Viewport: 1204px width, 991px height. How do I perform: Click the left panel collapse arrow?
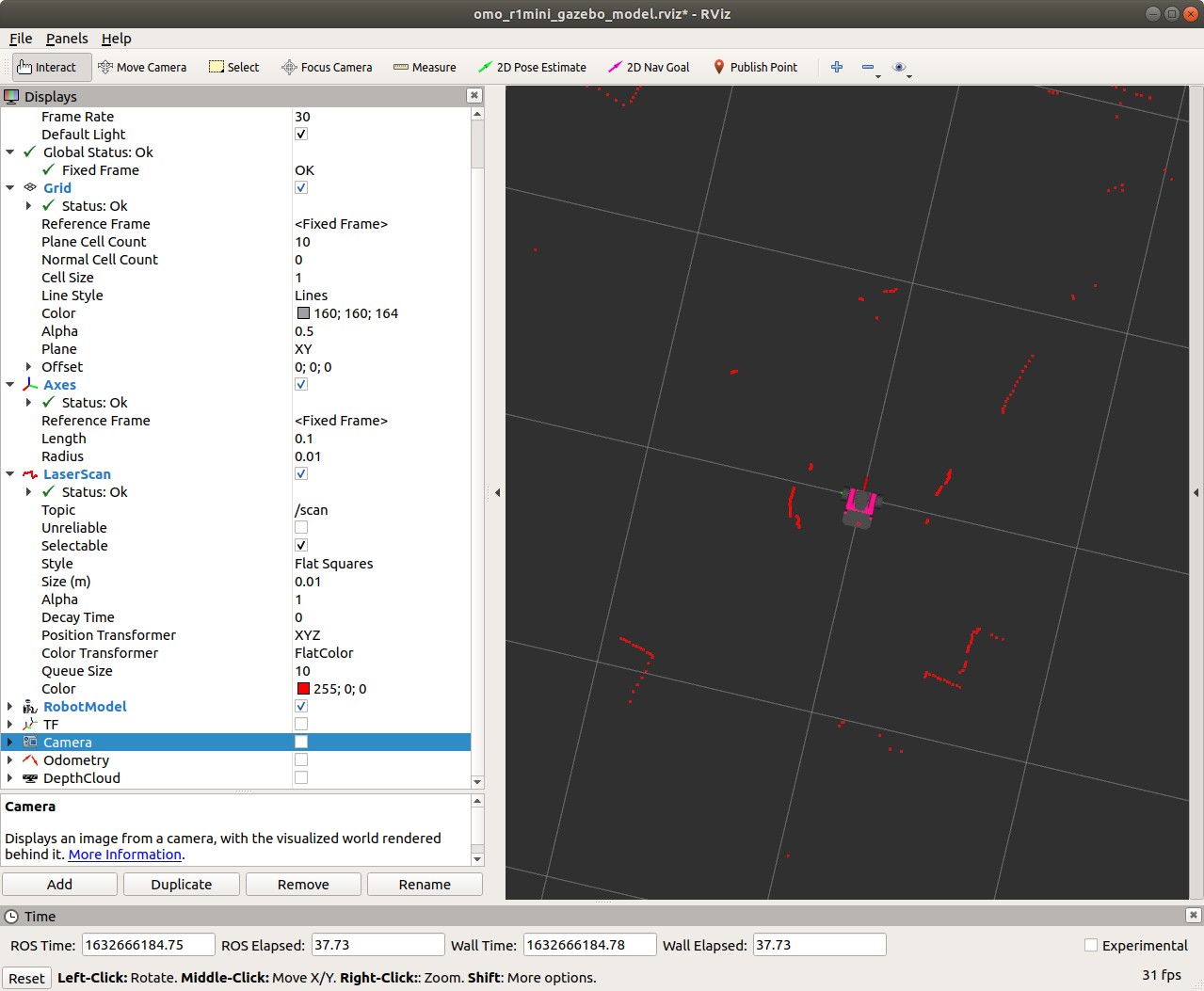click(x=497, y=492)
